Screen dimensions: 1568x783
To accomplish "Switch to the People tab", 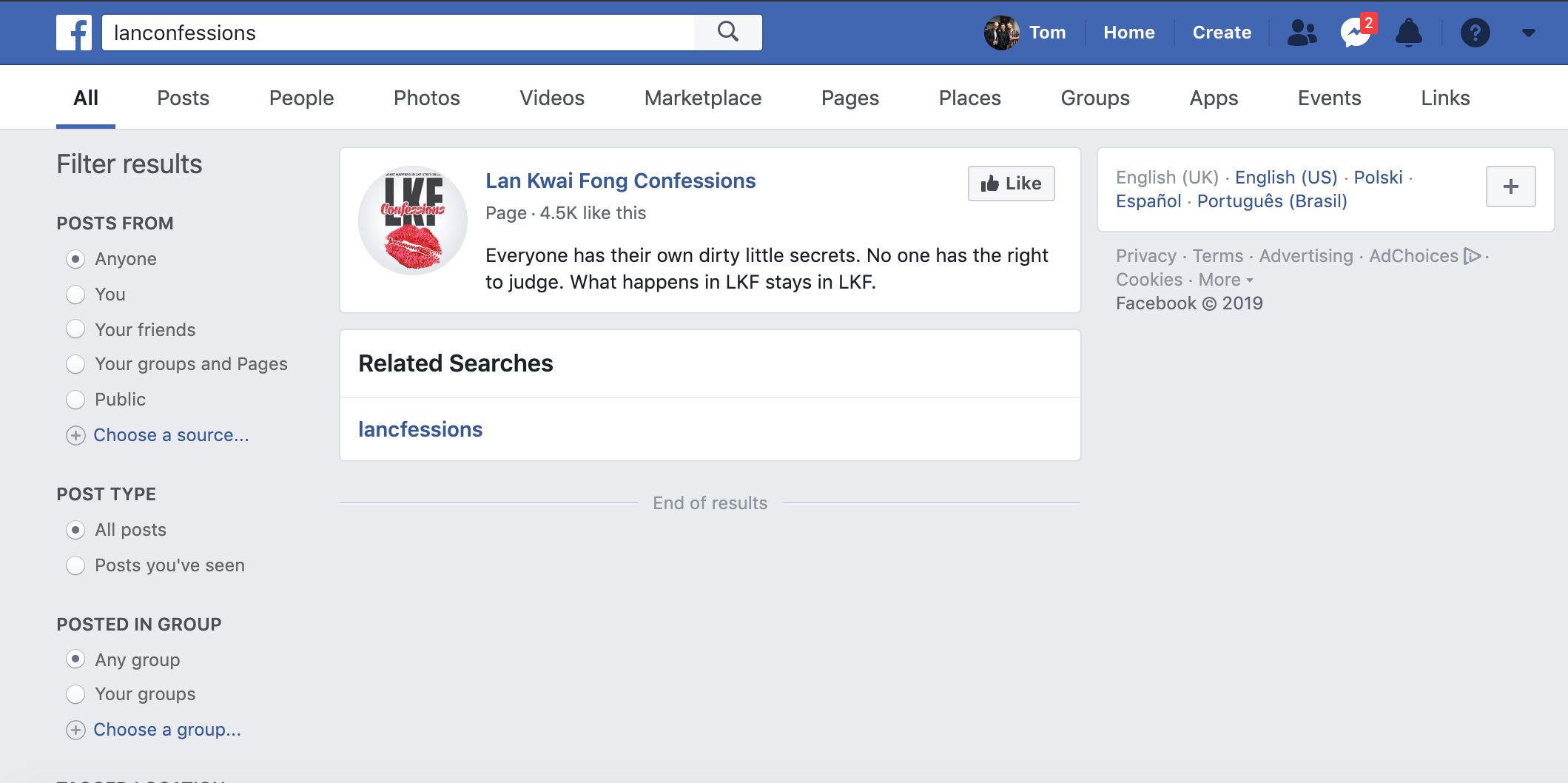I will tap(301, 98).
